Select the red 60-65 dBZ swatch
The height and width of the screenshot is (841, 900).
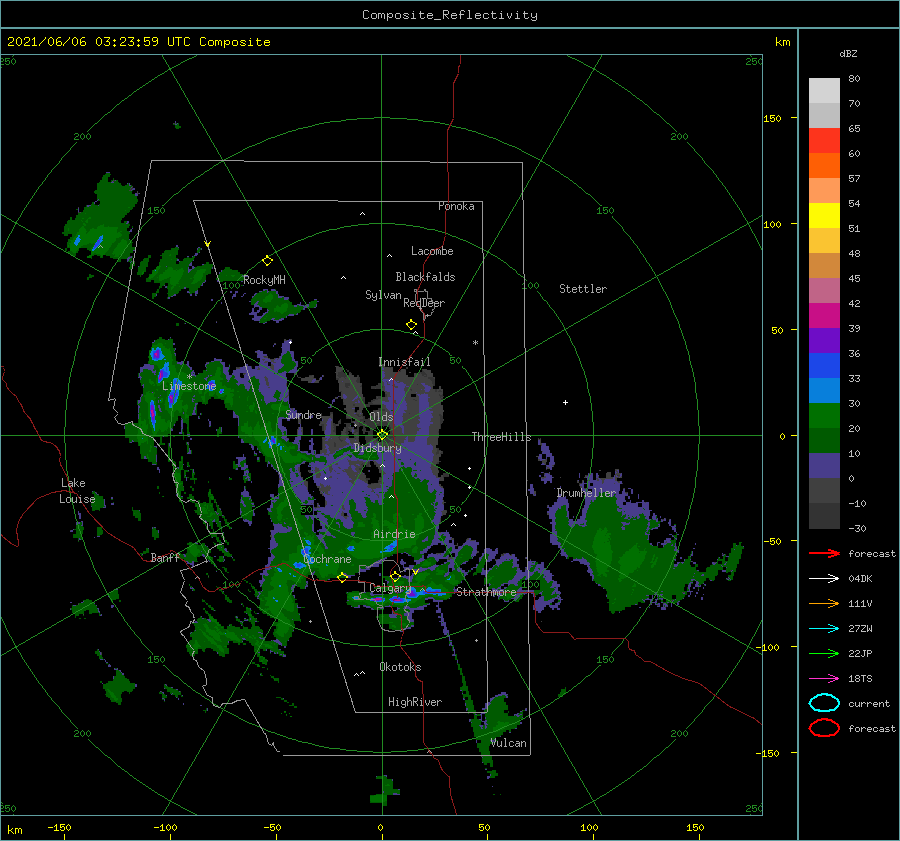pyautogui.click(x=824, y=140)
